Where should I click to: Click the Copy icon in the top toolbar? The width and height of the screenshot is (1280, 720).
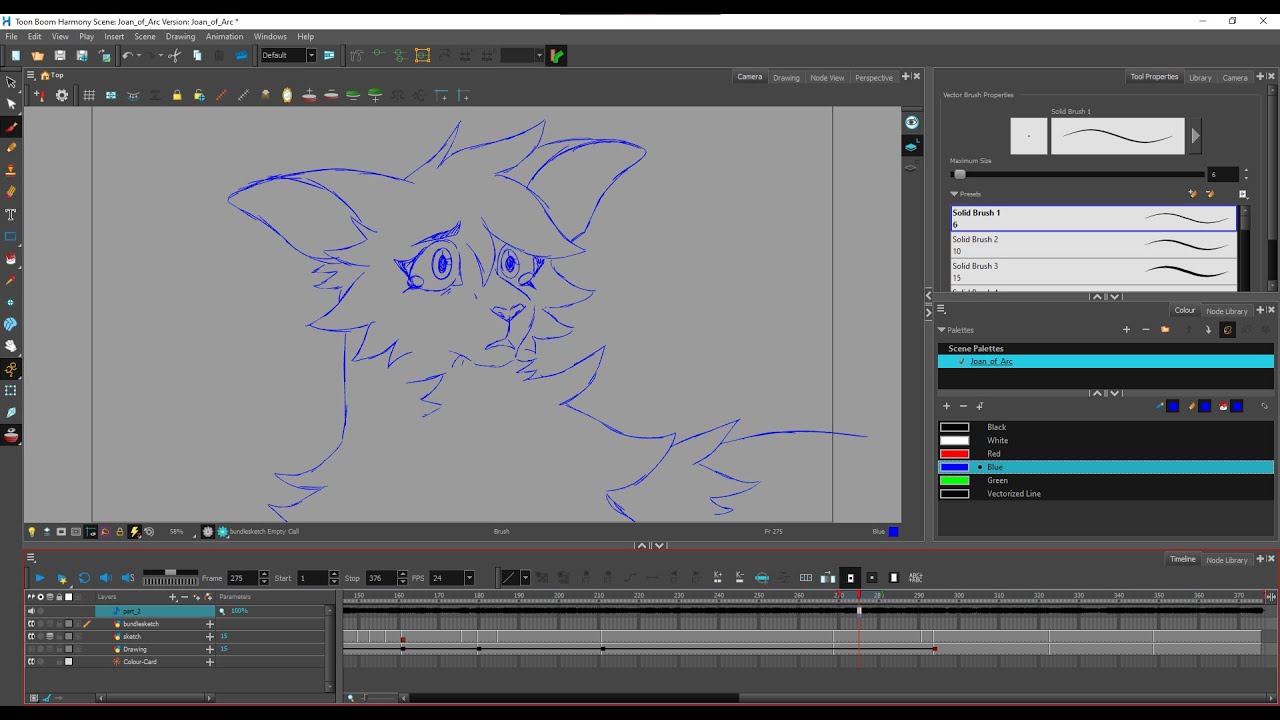pyautogui.click(x=197, y=56)
